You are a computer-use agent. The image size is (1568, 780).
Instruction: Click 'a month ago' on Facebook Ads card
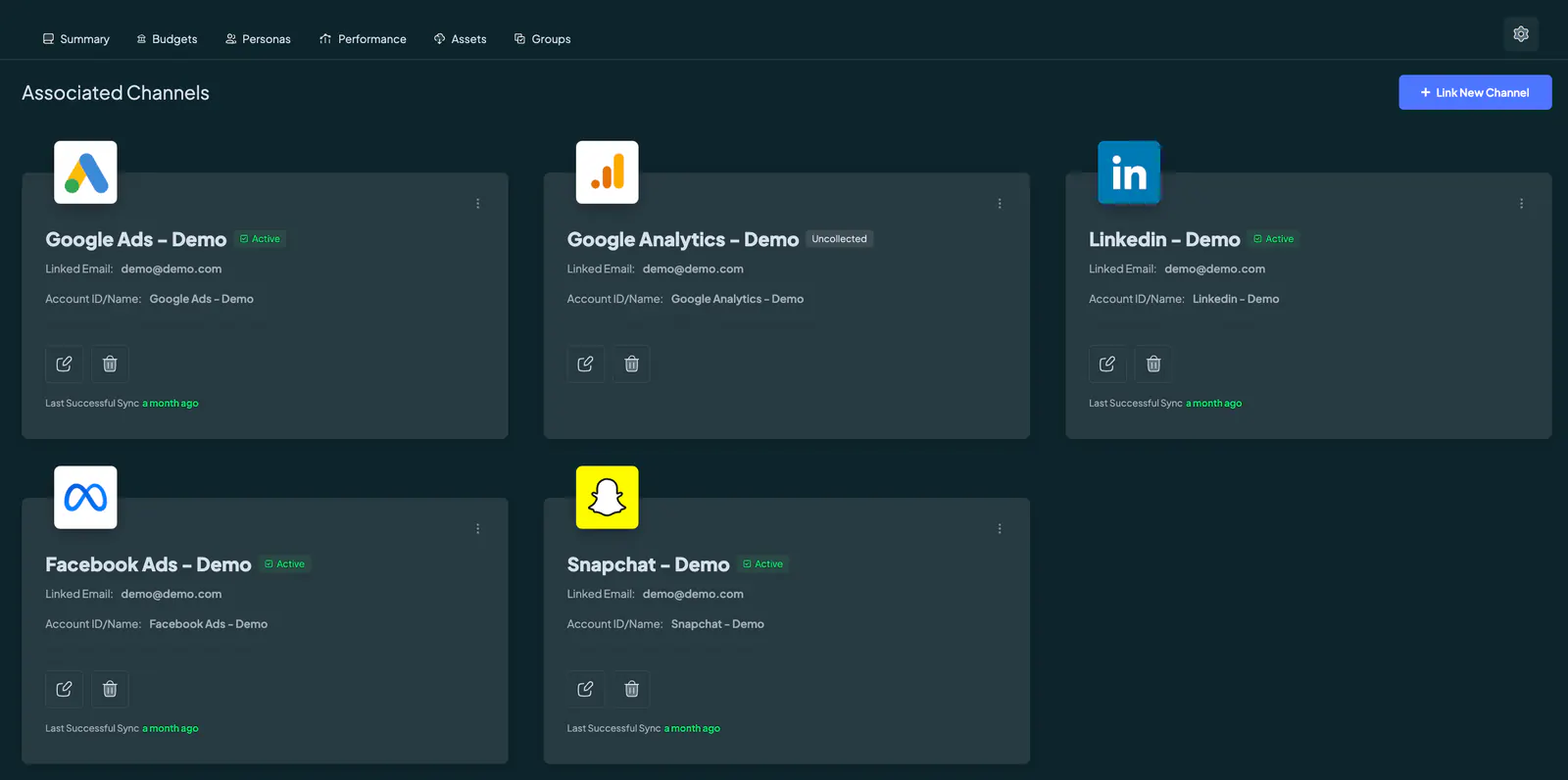coord(170,729)
